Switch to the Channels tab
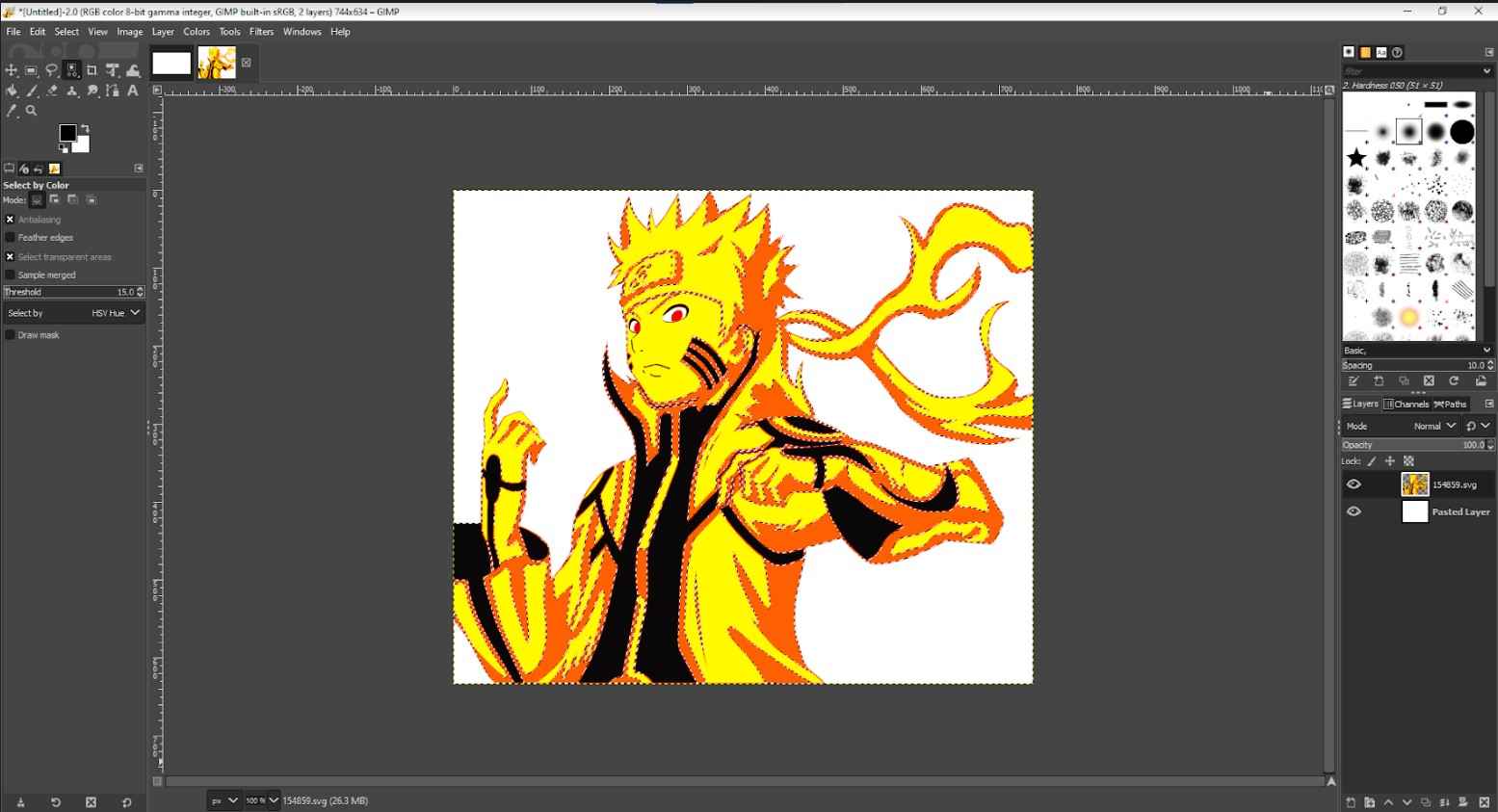Viewport: 1498px width, 812px height. tap(1406, 404)
